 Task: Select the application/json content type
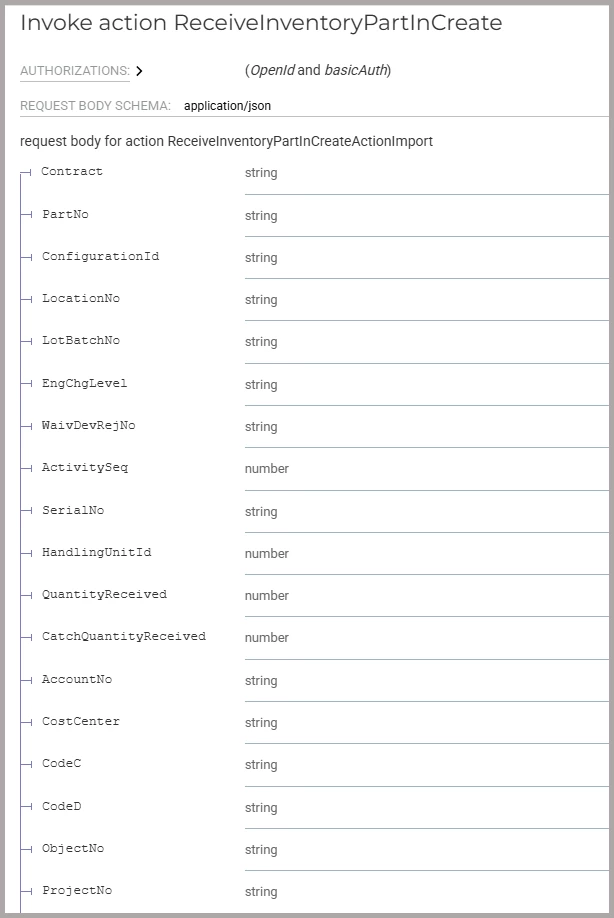tap(227, 105)
